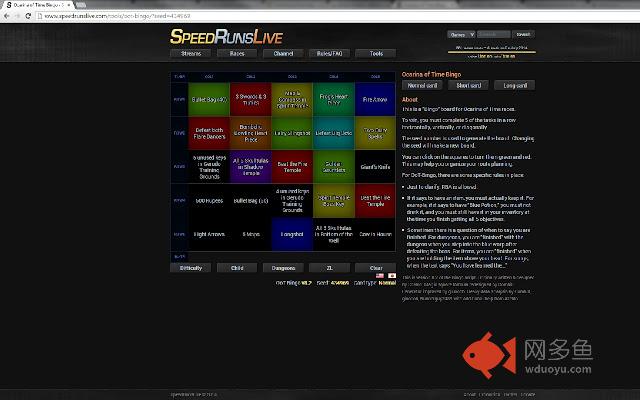Switch to English with US flag icon
The image size is (640, 400).
click(381, 275)
